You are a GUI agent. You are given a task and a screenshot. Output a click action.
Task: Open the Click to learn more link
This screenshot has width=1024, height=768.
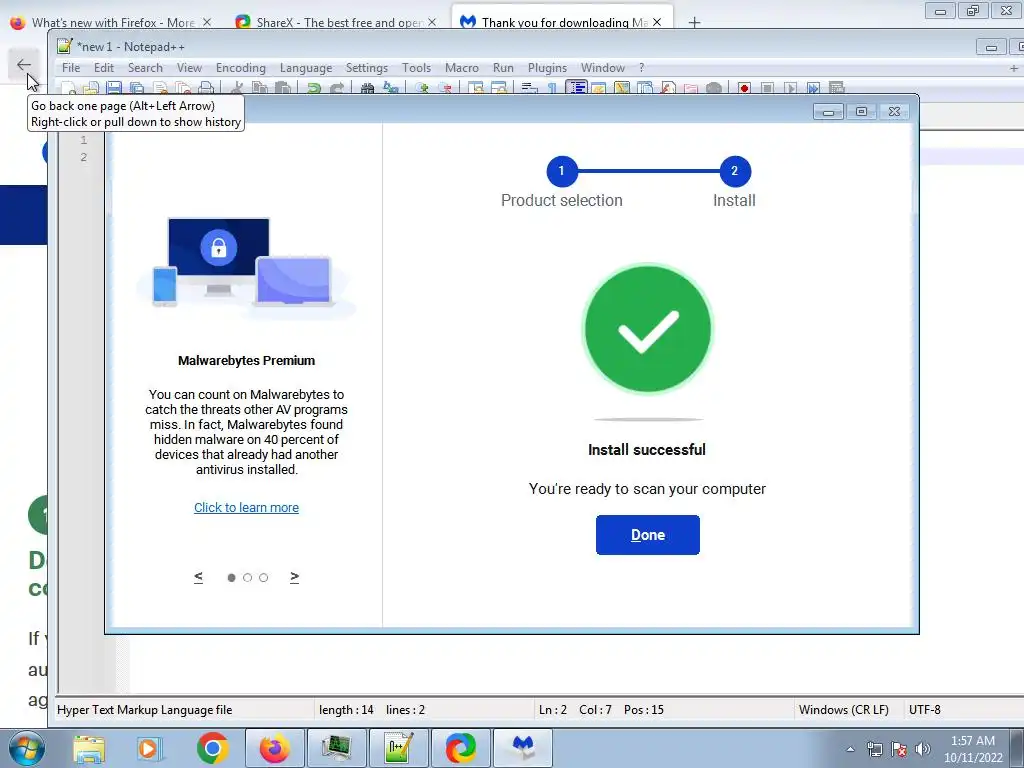(246, 507)
